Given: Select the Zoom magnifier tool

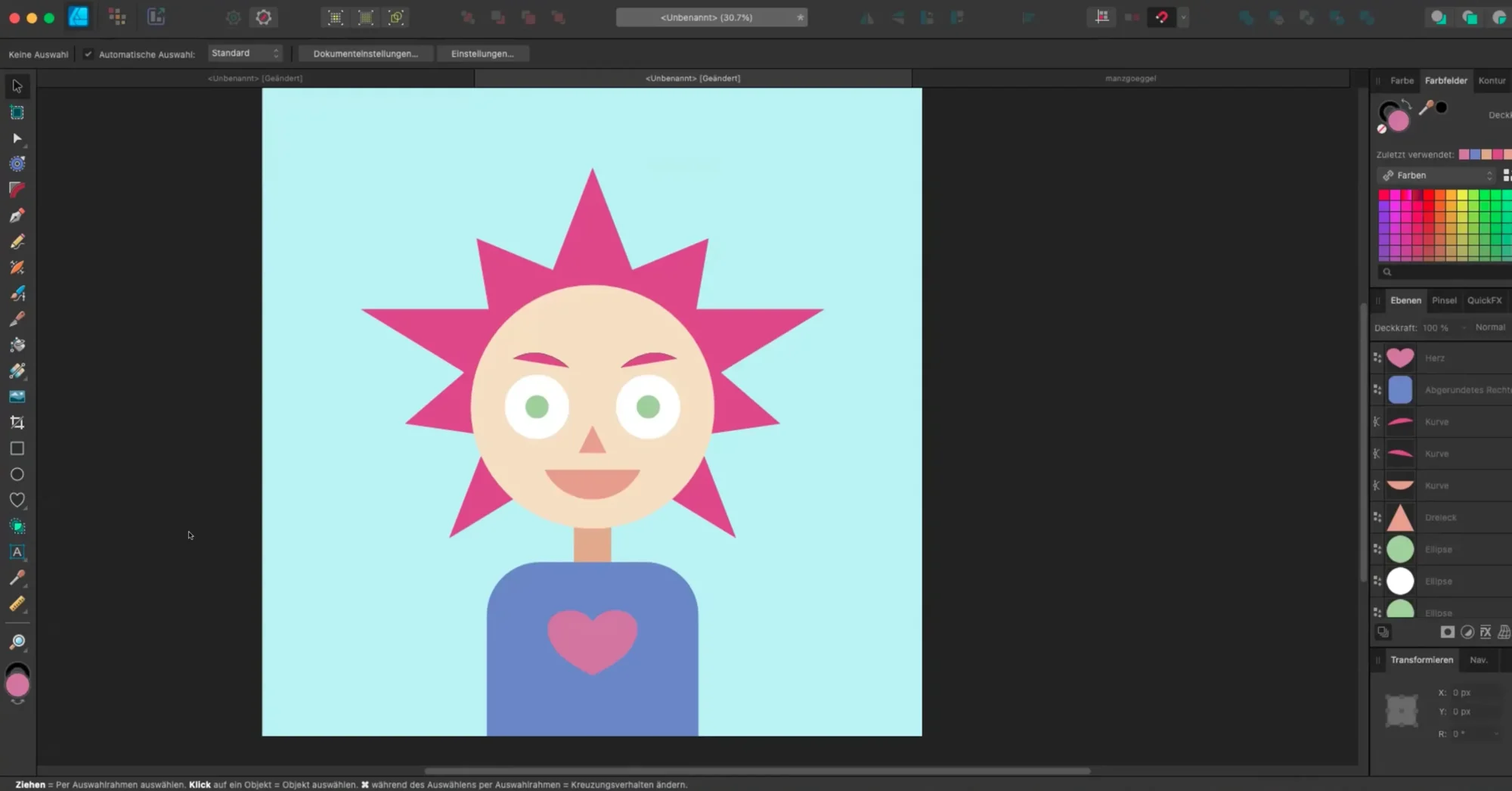Looking at the screenshot, I should click(x=17, y=642).
